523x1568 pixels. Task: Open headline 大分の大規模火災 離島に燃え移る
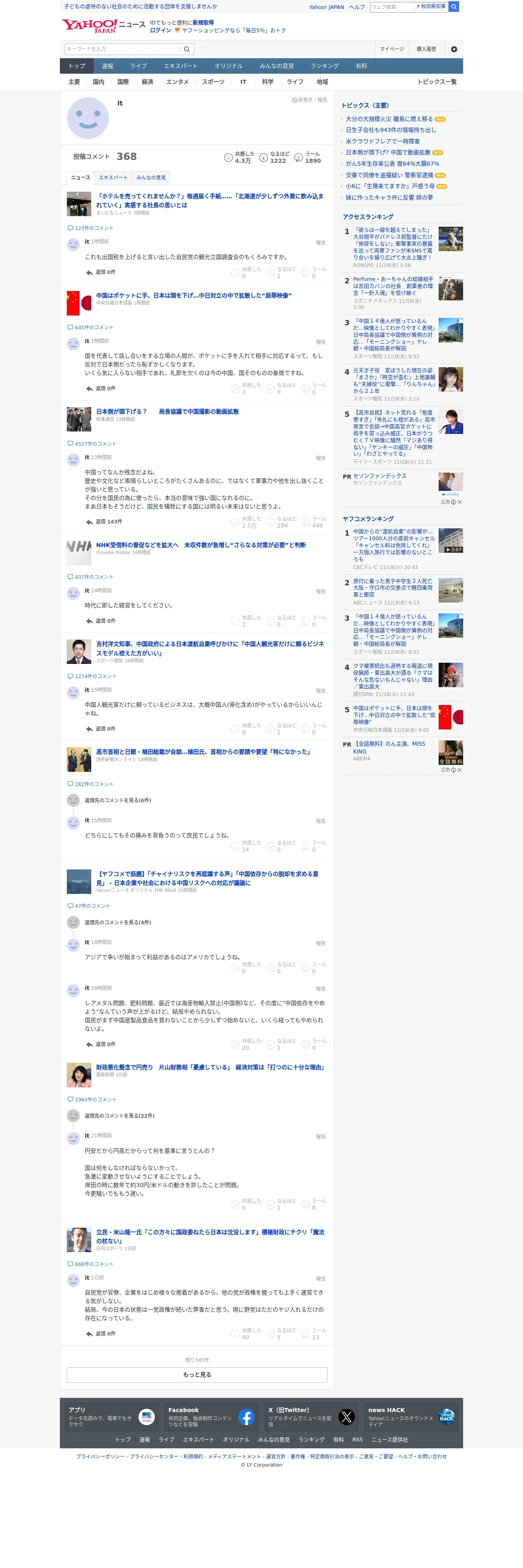389,119
